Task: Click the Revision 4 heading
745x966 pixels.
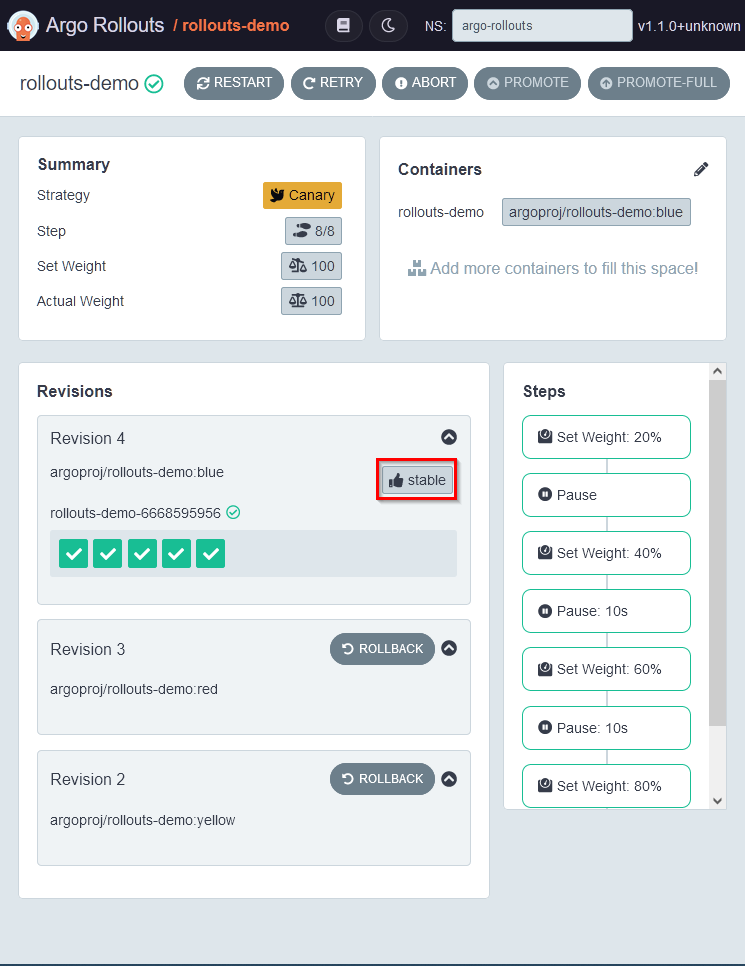Action: coord(88,438)
